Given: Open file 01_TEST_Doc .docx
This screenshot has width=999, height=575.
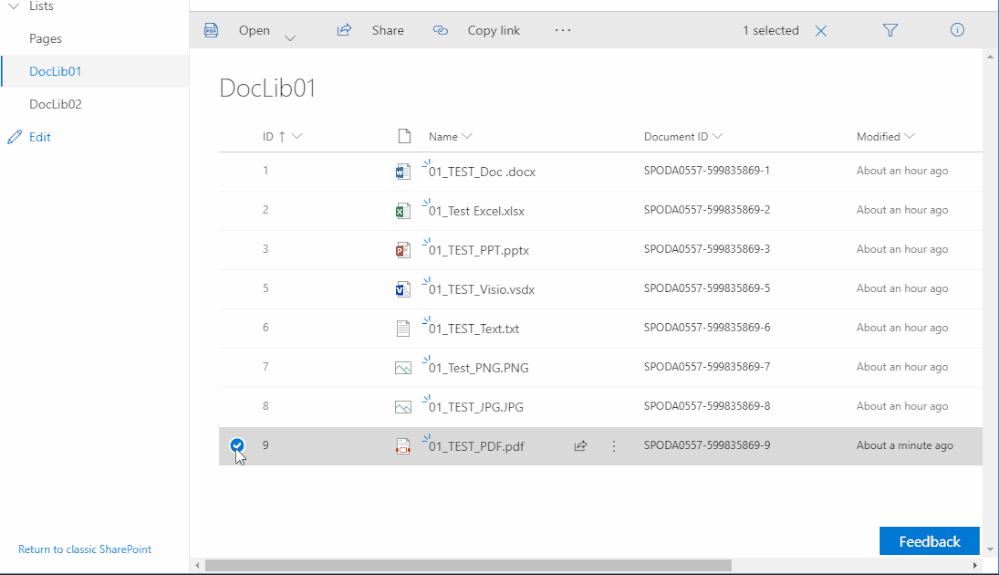Looking at the screenshot, I should click(482, 172).
